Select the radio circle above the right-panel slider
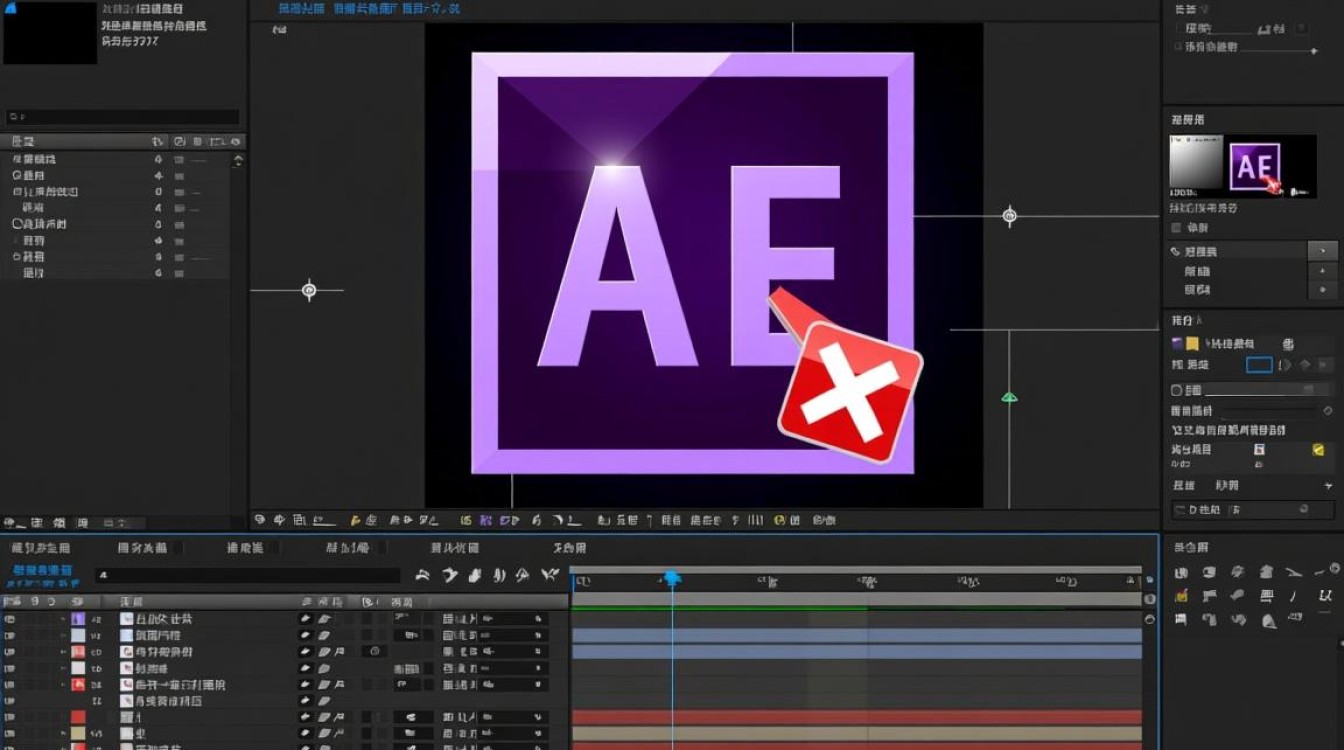1344x750 pixels. (1177, 390)
